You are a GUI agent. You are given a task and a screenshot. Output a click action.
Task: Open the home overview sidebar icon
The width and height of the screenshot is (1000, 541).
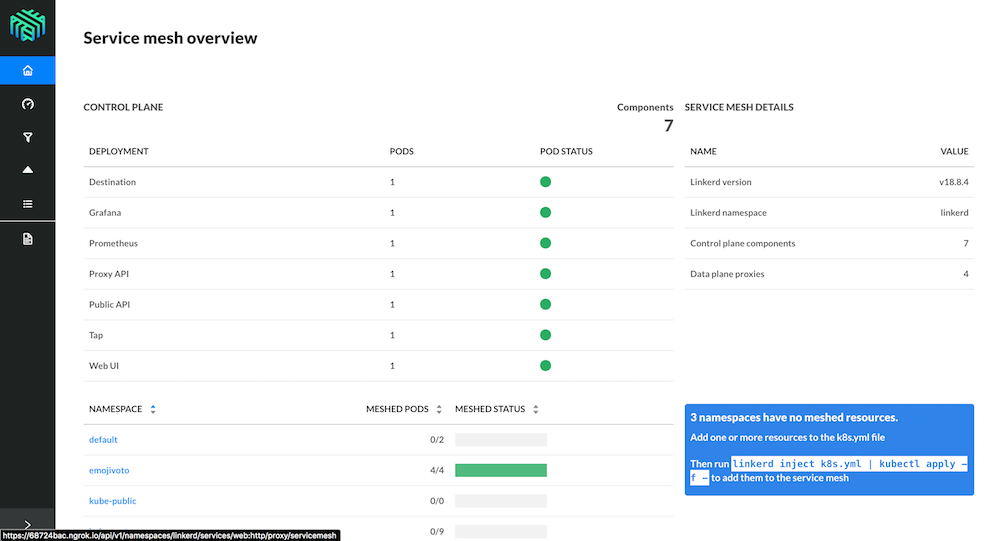pyautogui.click(x=27, y=70)
